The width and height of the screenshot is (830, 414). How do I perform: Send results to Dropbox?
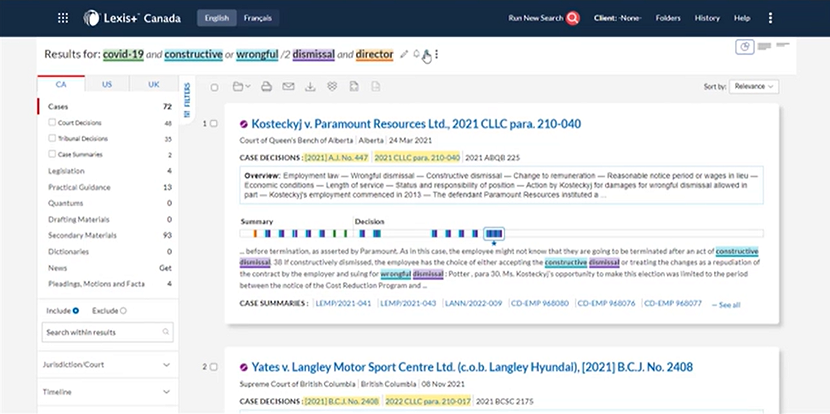pyautogui.click(x=332, y=86)
